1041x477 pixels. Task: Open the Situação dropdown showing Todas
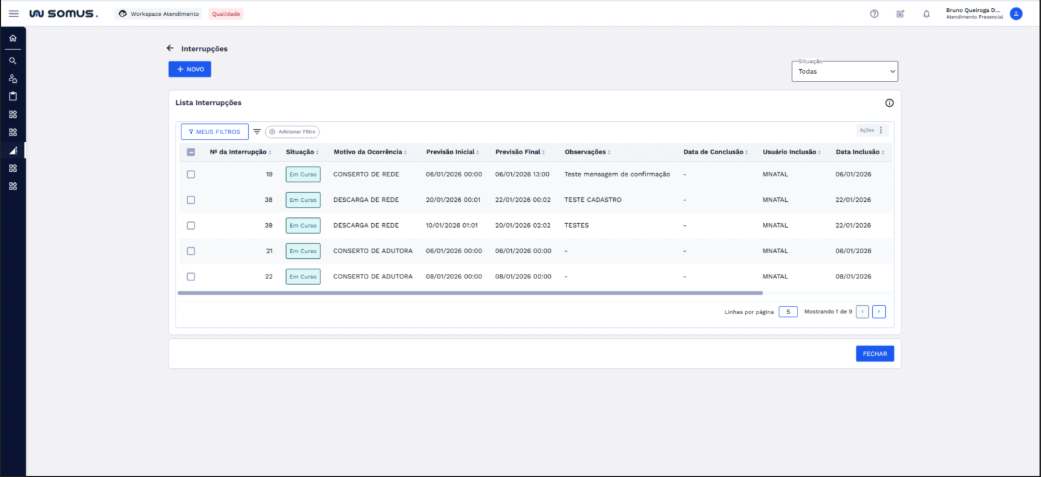[x=845, y=72]
